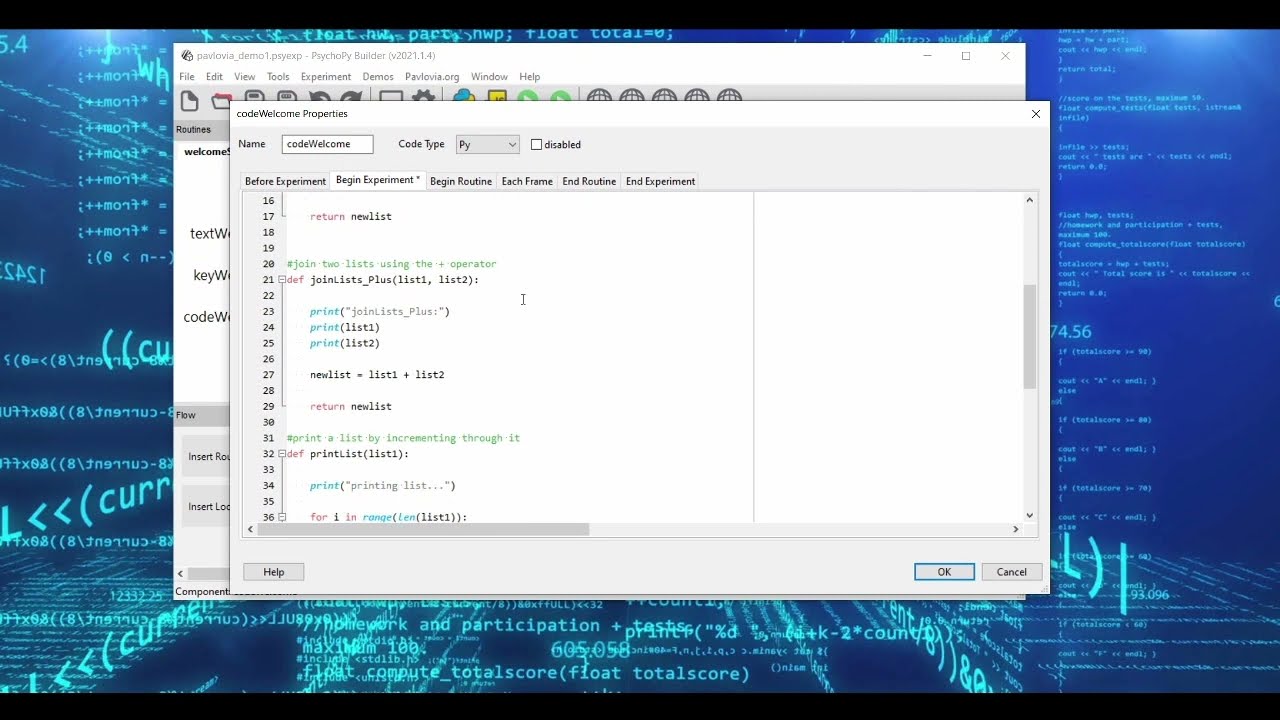This screenshot has width=1280, height=720.
Task: Select the codeWelcome component in the routine
Action: (x=207, y=317)
